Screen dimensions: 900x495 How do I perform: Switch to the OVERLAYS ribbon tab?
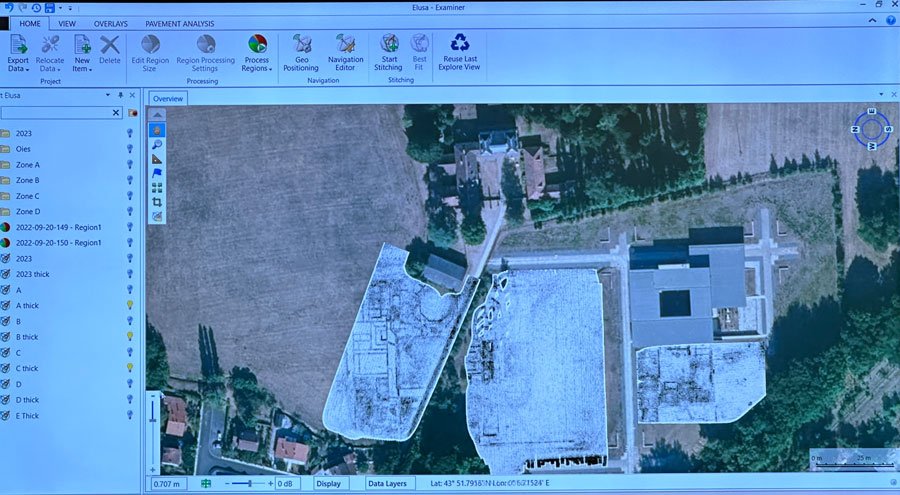(110, 22)
